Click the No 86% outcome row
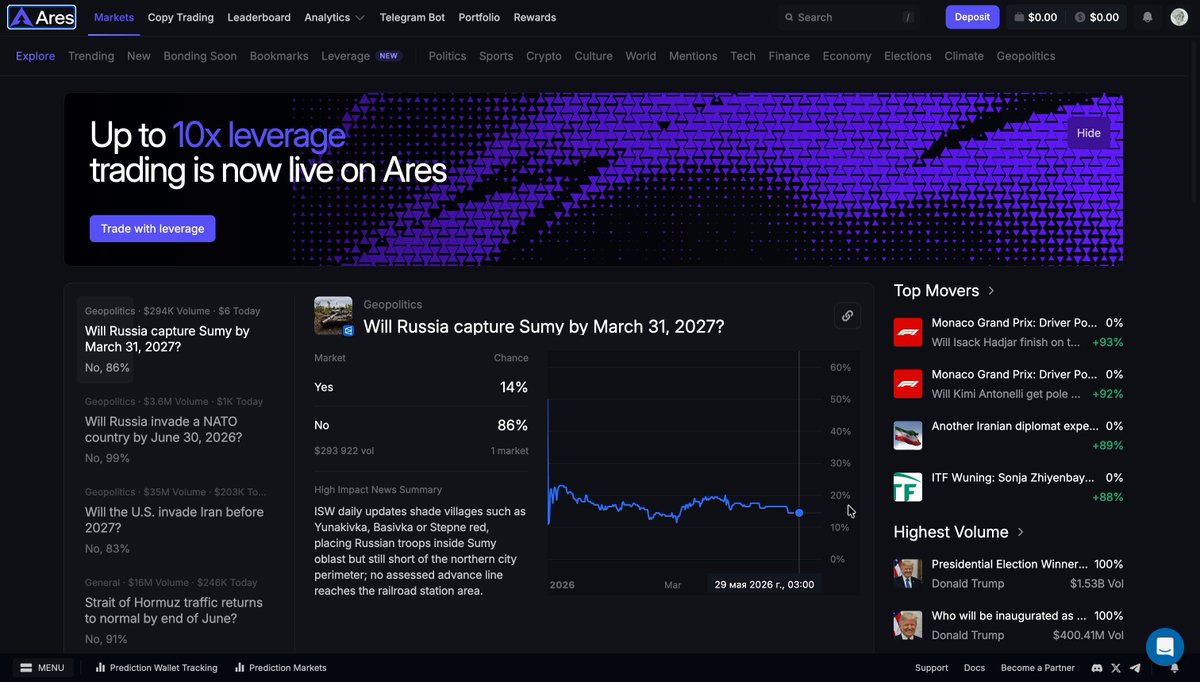Image resolution: width=1200 pixels, height=682 pixels. pyautogui.click(x=421, y=425)
